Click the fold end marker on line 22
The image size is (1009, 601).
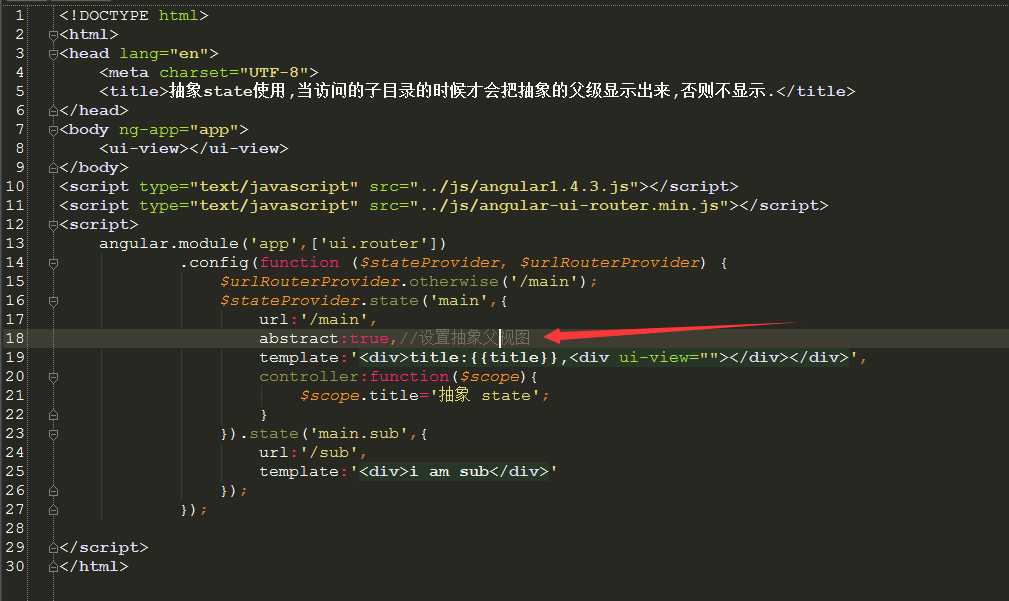click(53, 414)
